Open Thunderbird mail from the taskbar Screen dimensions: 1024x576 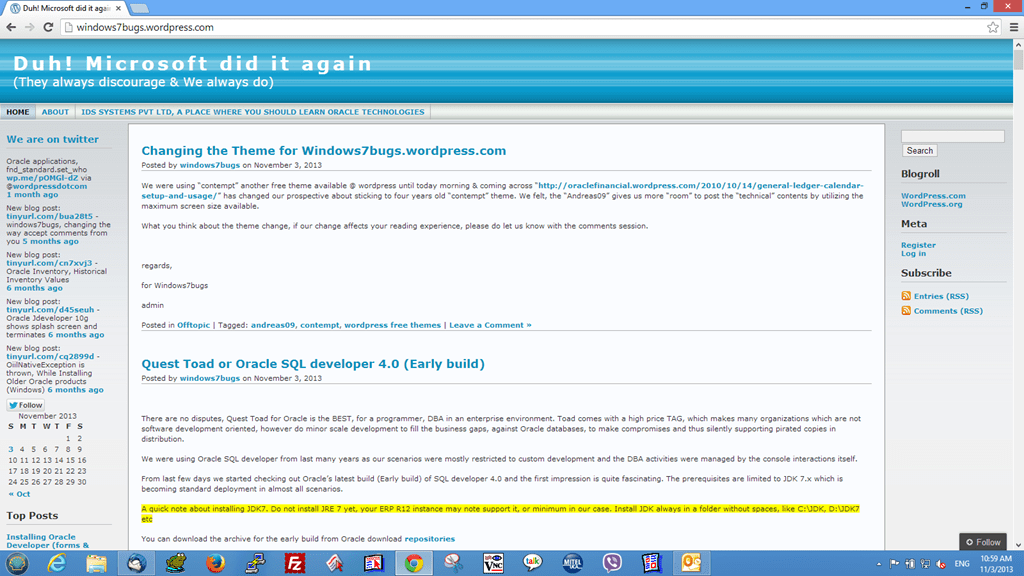pyautogui.click(x=136, y=563)
